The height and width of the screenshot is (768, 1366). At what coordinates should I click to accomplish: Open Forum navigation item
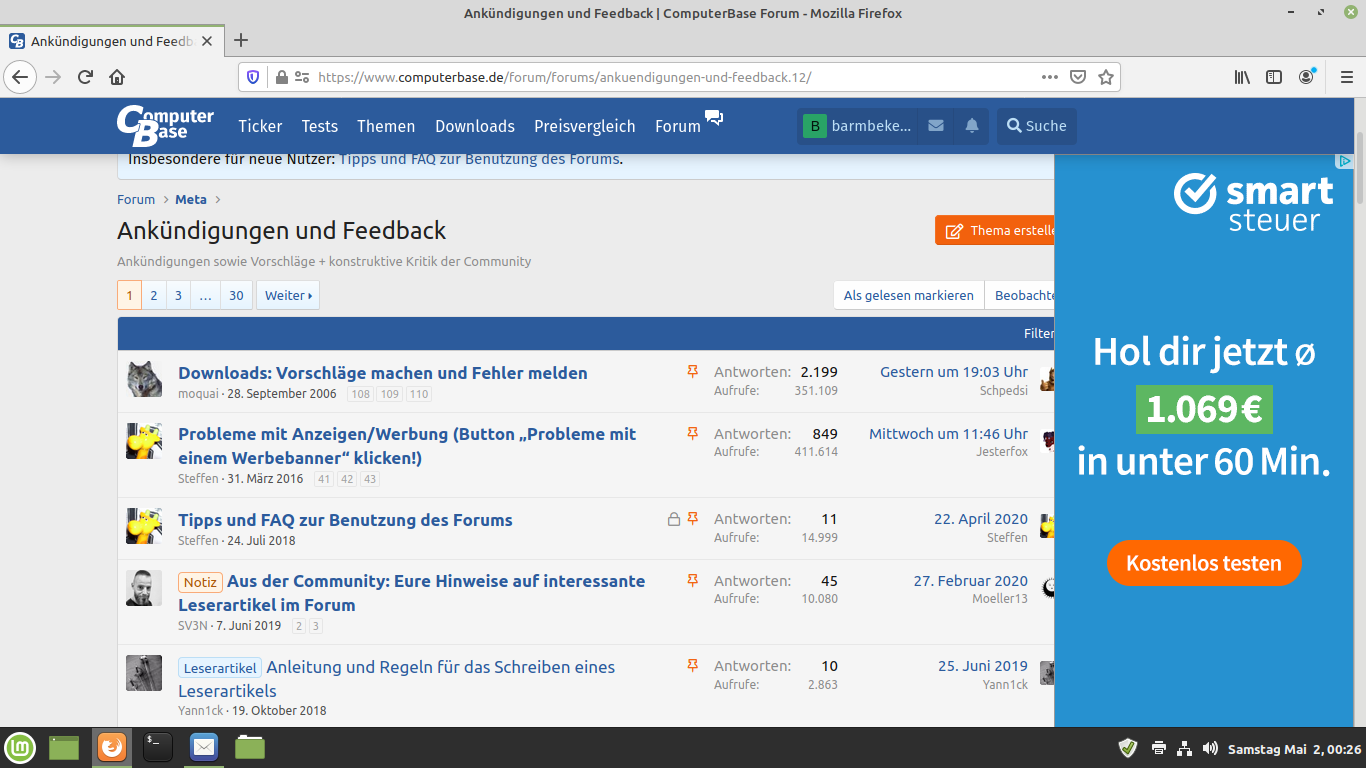678,126
